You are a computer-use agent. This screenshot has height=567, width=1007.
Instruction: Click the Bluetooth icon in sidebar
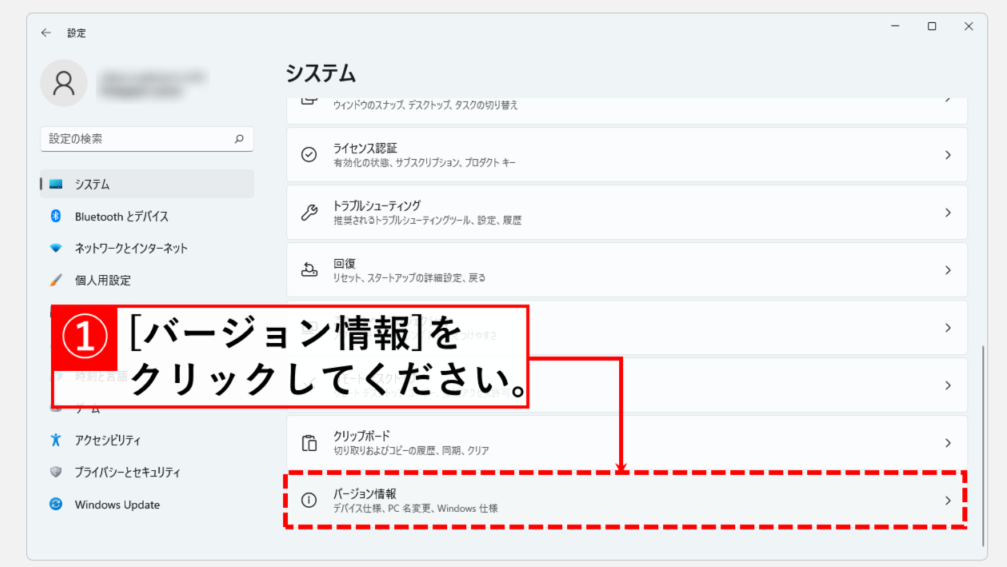tap(56, 216)
